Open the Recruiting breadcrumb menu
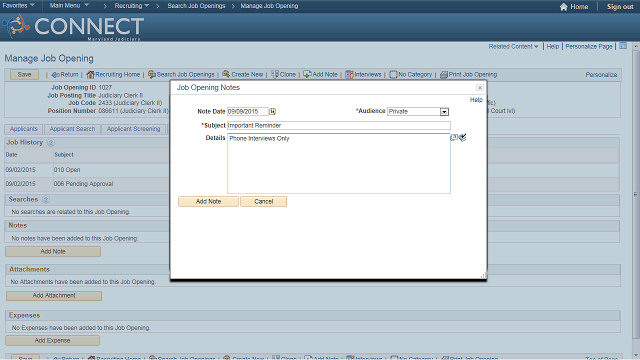The height and width of the screenshot is (360, 640). point(131,6)
